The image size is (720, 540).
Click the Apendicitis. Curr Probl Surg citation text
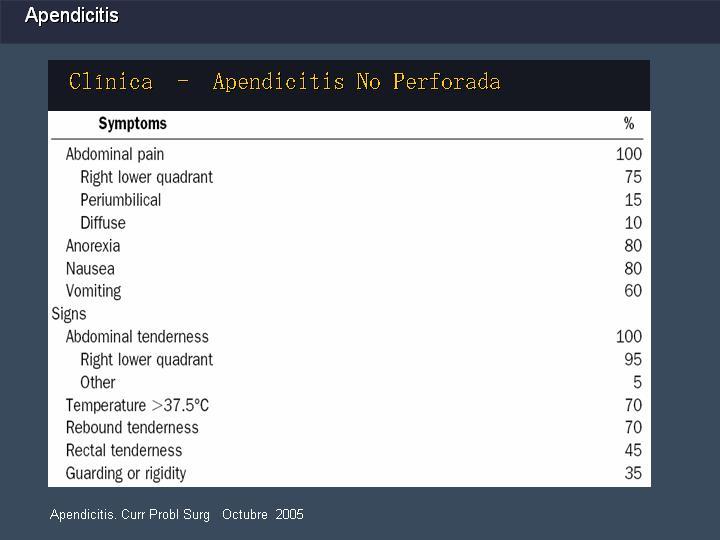(x=129, y=514)
